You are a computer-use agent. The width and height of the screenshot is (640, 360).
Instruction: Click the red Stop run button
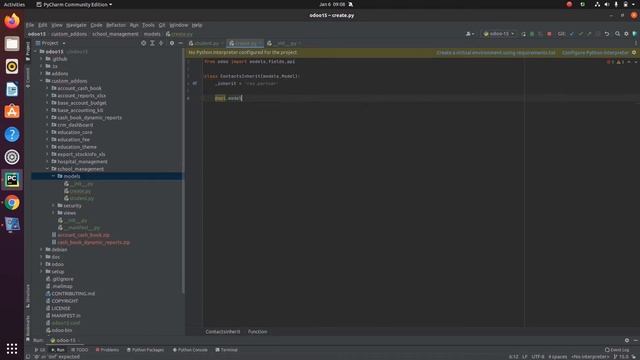point(549,34)
